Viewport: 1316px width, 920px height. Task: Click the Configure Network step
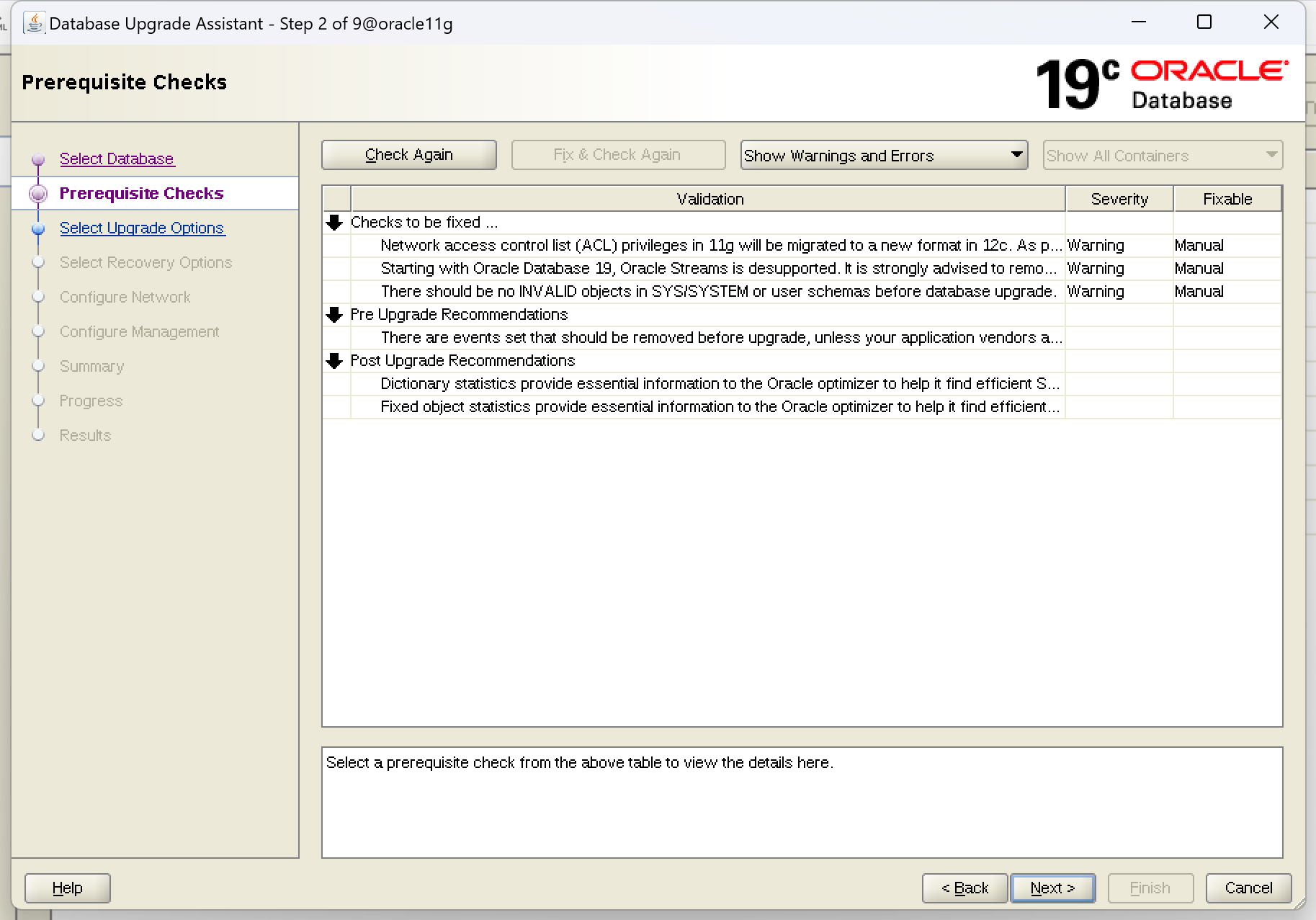[x=125, y=297]
